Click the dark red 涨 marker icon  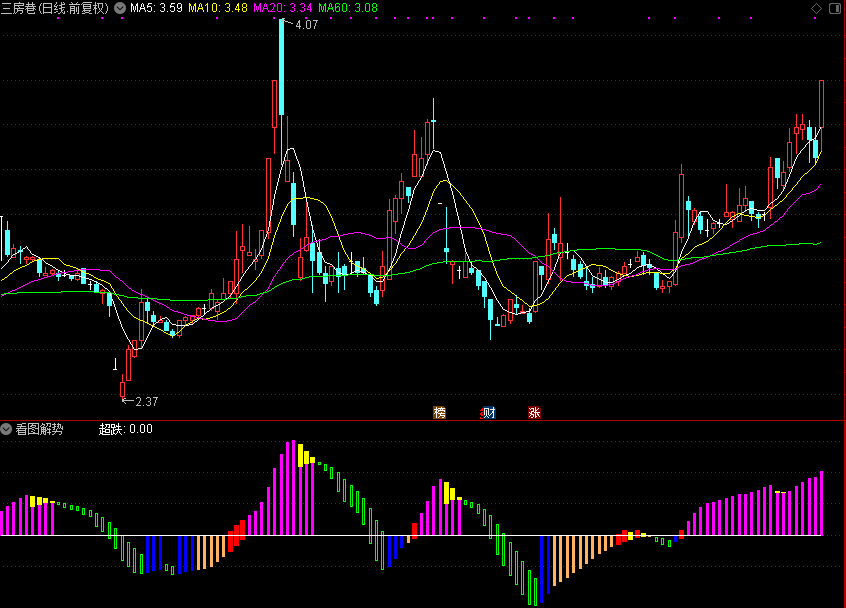pos(534,413)
